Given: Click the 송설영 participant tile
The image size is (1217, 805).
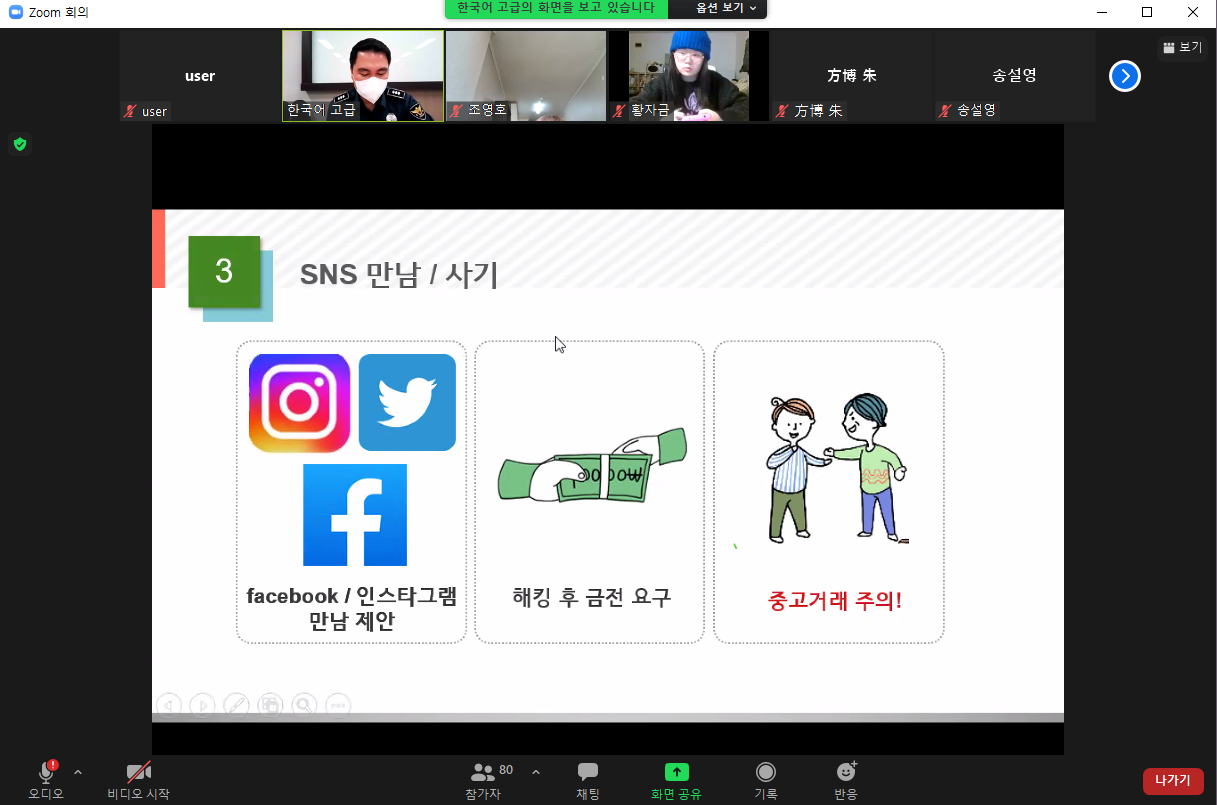Looking at the screenshot, I should [x=1013, y=76].
